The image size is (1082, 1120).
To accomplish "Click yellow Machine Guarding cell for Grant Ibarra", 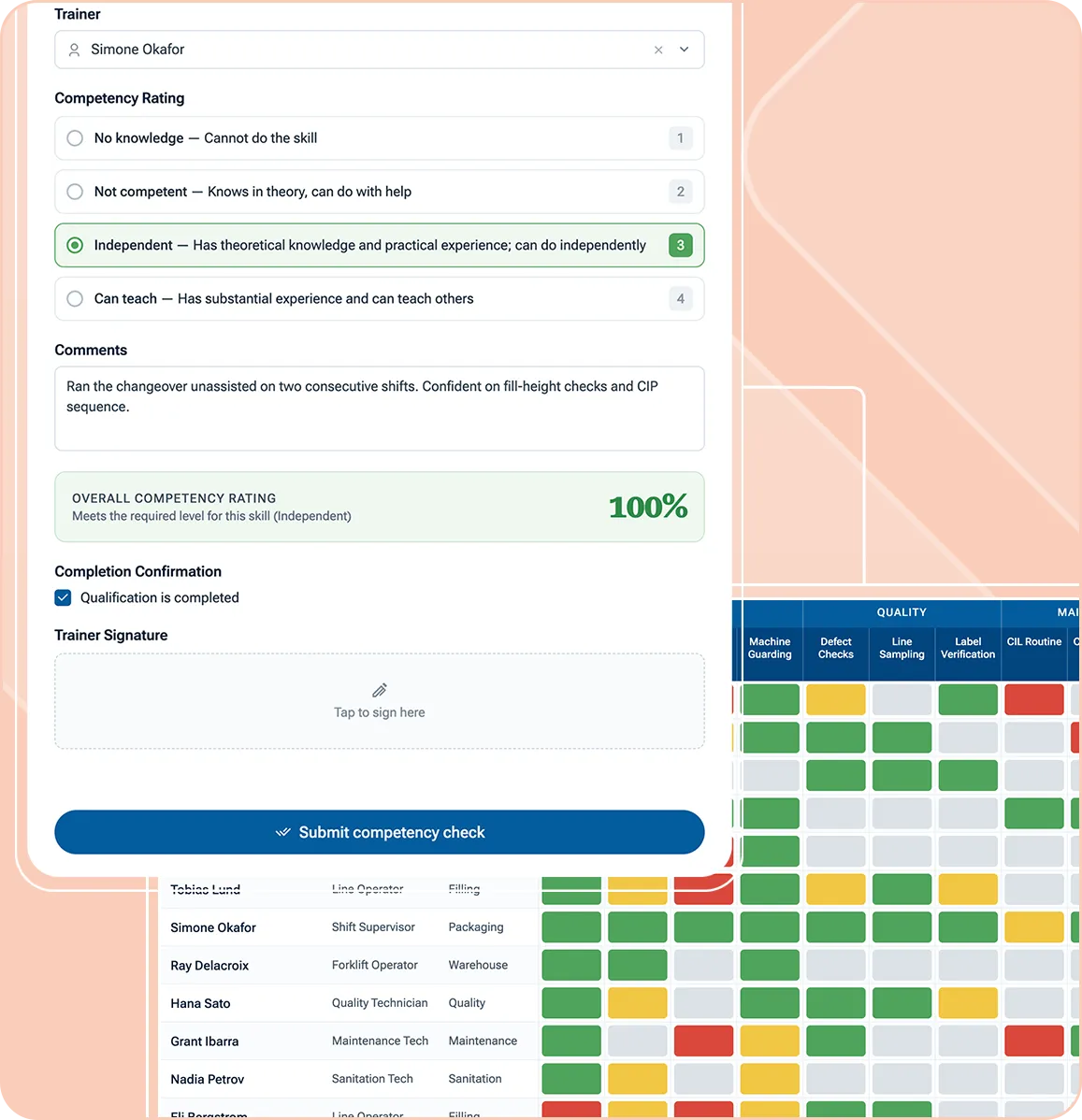I will 770,1041.
